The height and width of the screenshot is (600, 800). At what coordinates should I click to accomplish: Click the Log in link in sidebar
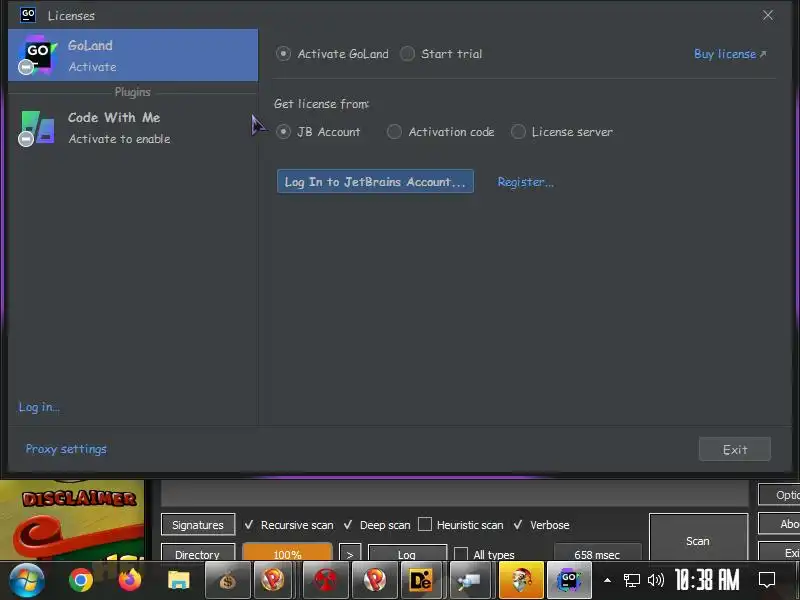(39, 407)
